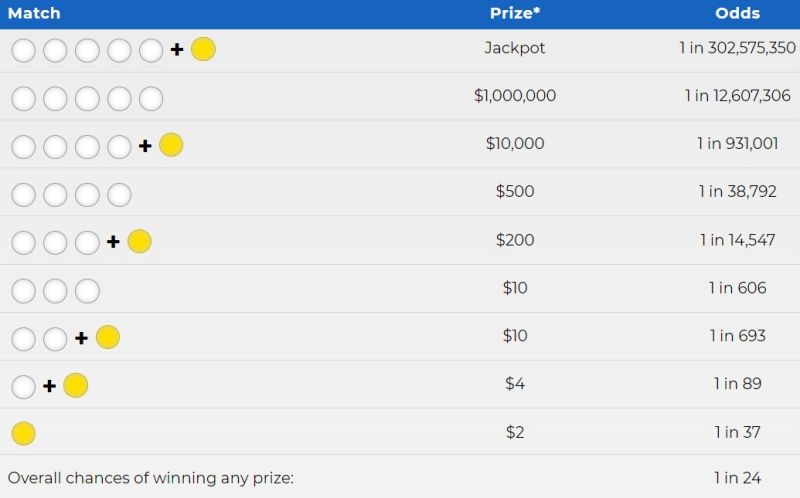Click the yellow ball in the $200 row
The width and height of the screenshot is (800, 498).
[x=139, y=241]
